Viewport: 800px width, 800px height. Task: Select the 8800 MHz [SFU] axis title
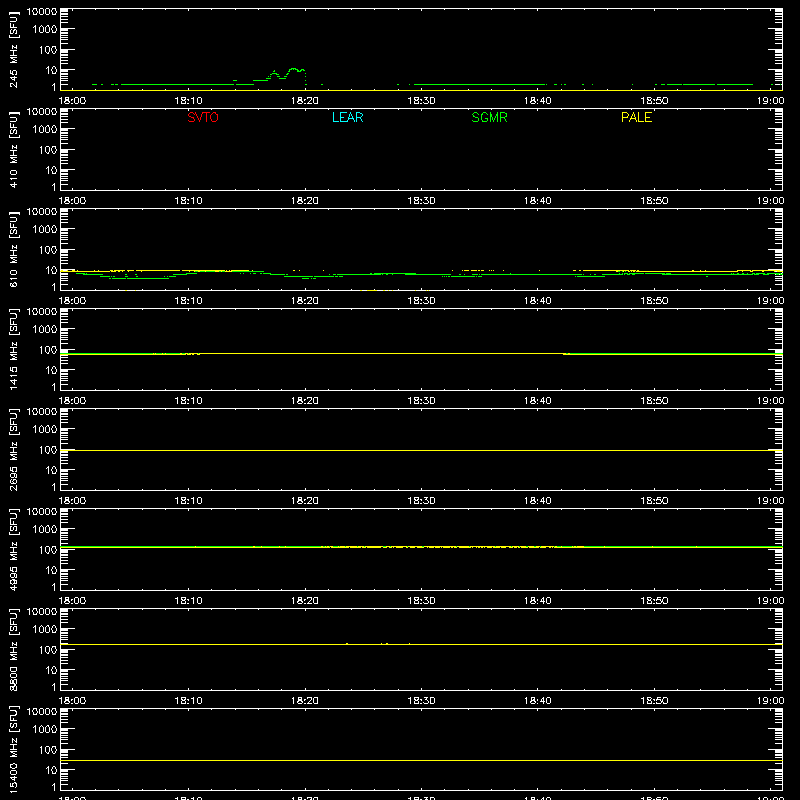(x=13, y=649)
